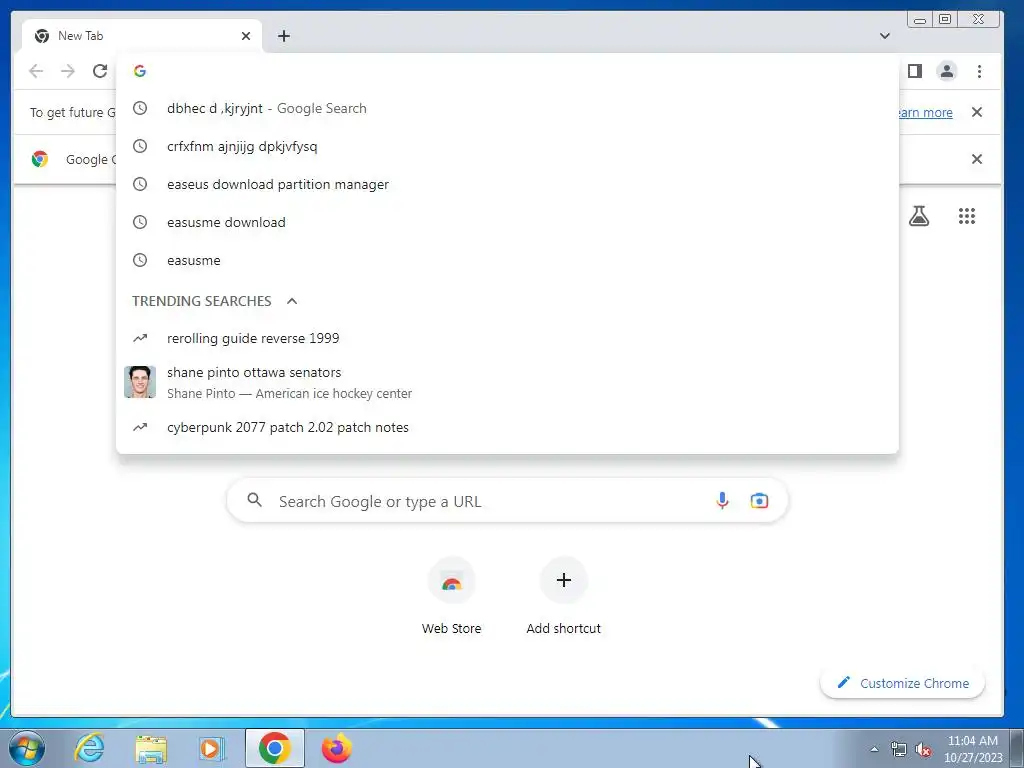This screenshot has width=1024, height=768.
Task: Show hidden tray icons arrow
Action: [874, 749]
